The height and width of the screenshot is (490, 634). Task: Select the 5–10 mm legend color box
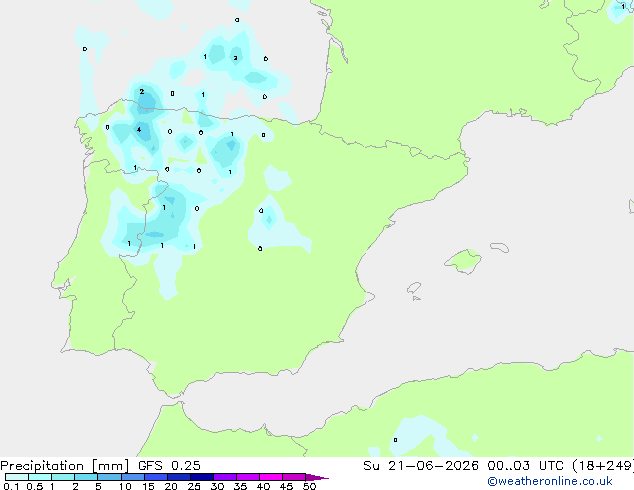click(109, 477)
